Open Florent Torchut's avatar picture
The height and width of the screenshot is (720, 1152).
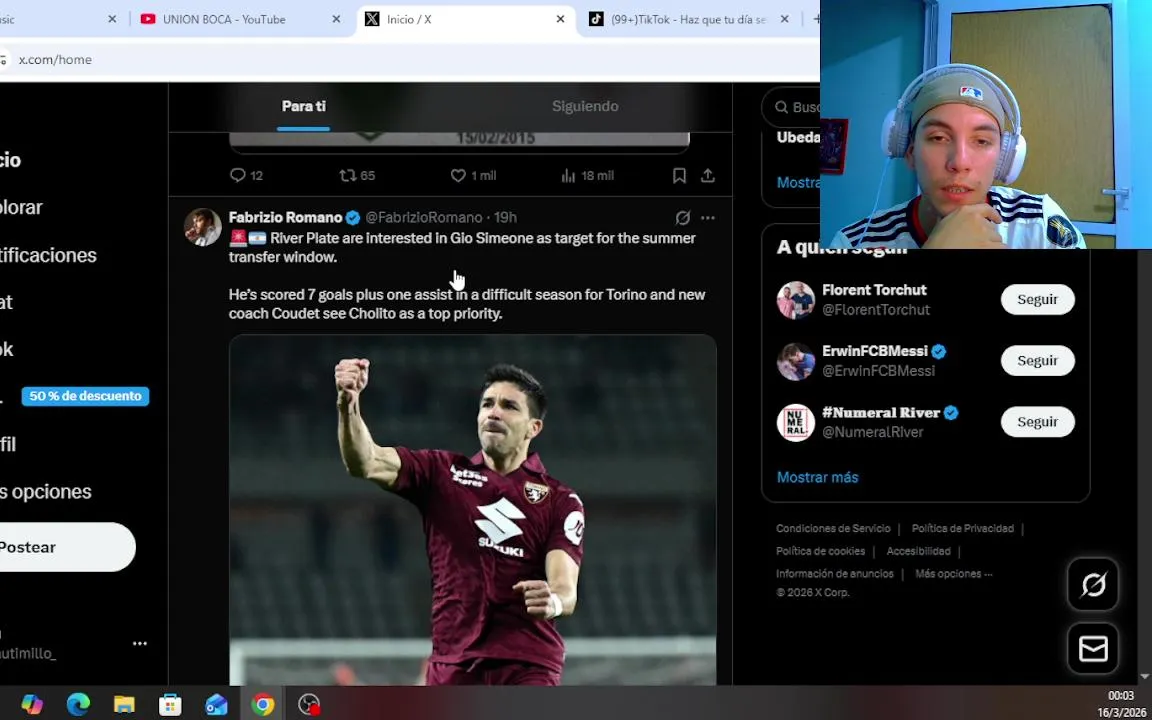pos(796,300)
